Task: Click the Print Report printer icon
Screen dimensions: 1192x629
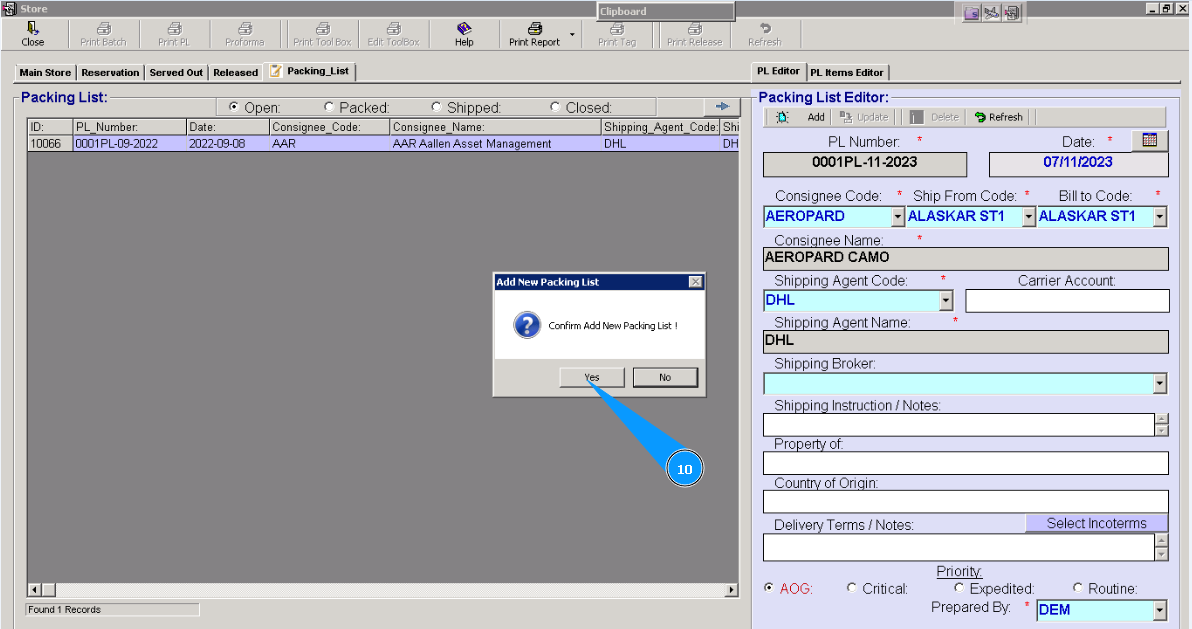Action: (534, 29)
